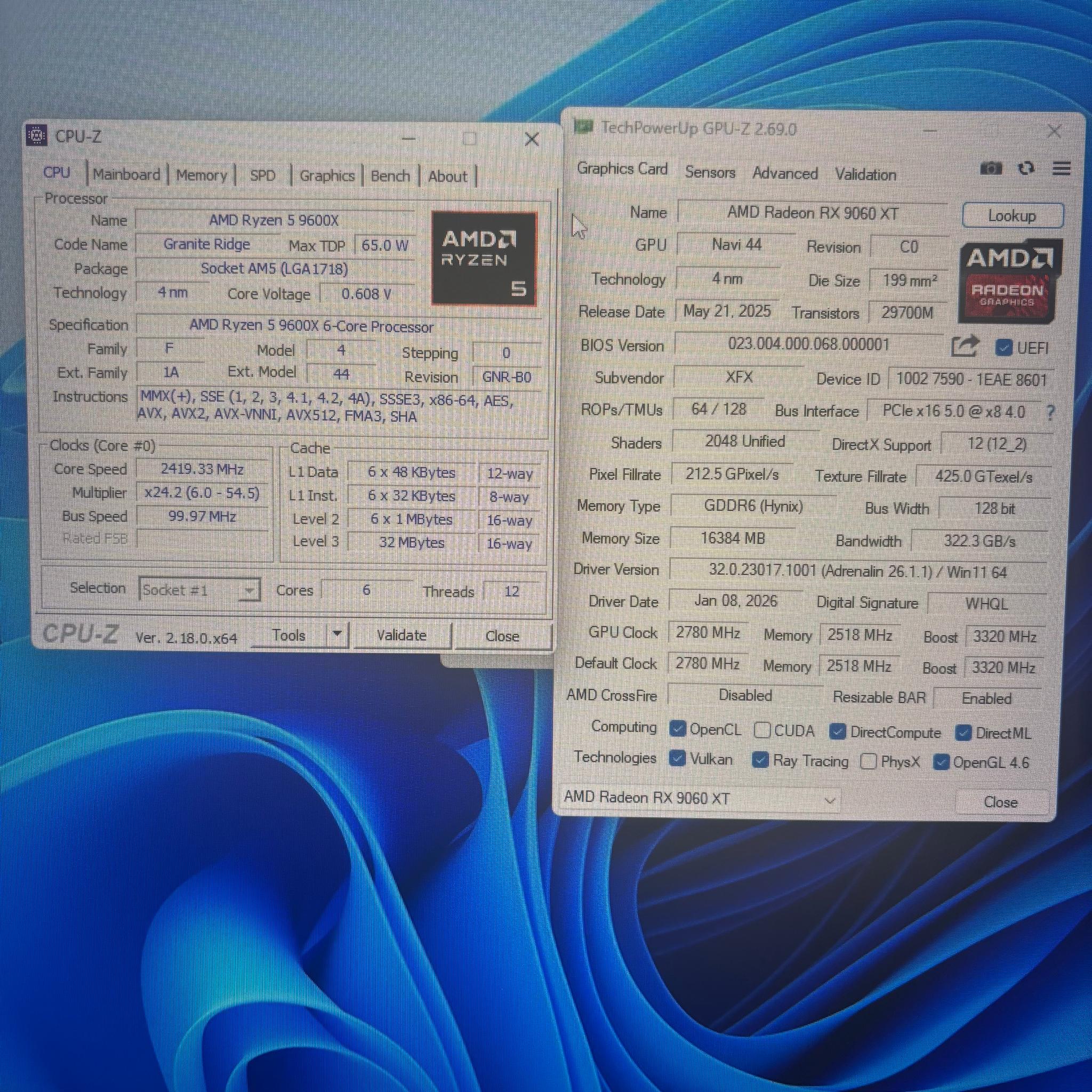Toggle the PhysX checkbox
Viewport: 1092px width, 1092px height.
[868, 761]
